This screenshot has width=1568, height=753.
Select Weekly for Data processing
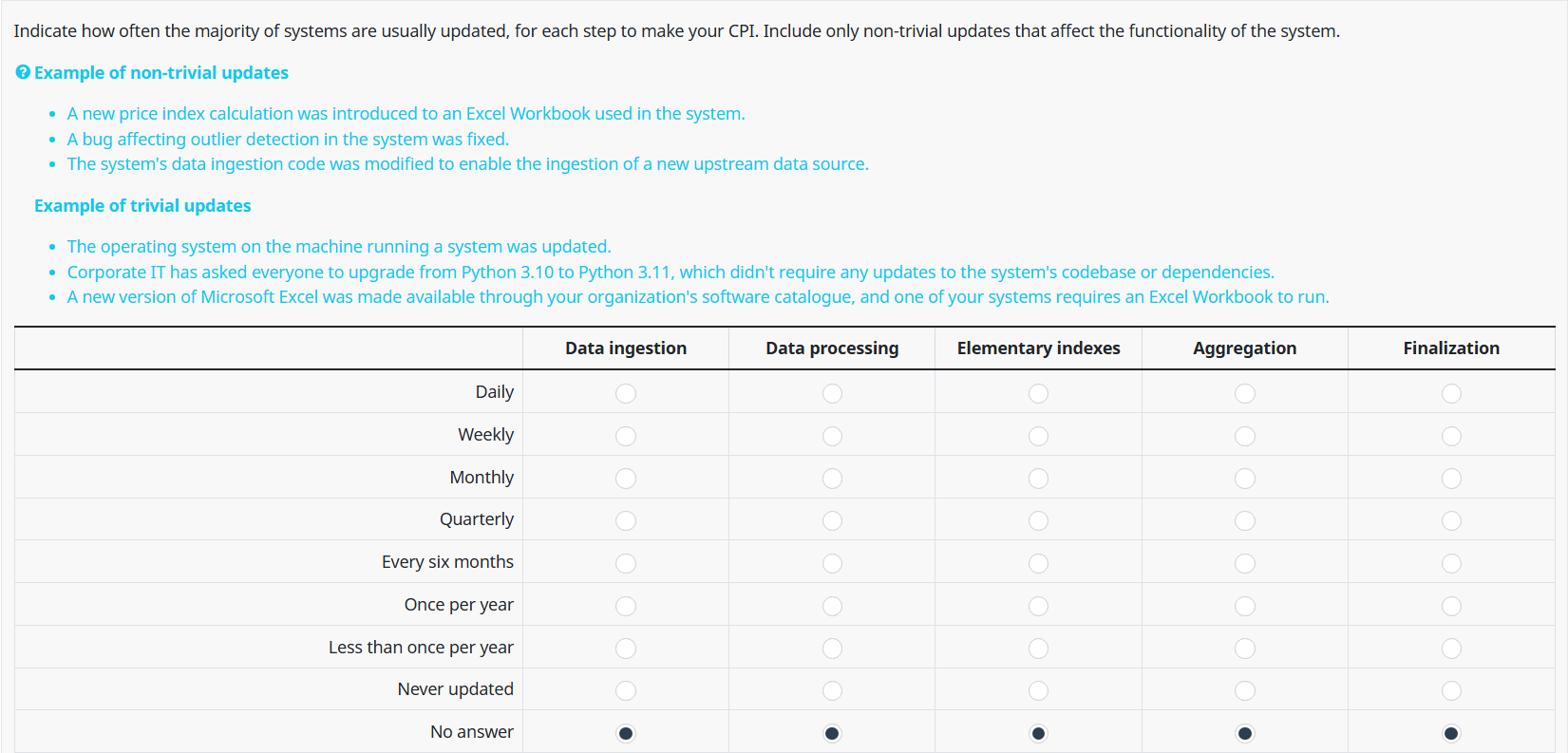pos(832,436)
